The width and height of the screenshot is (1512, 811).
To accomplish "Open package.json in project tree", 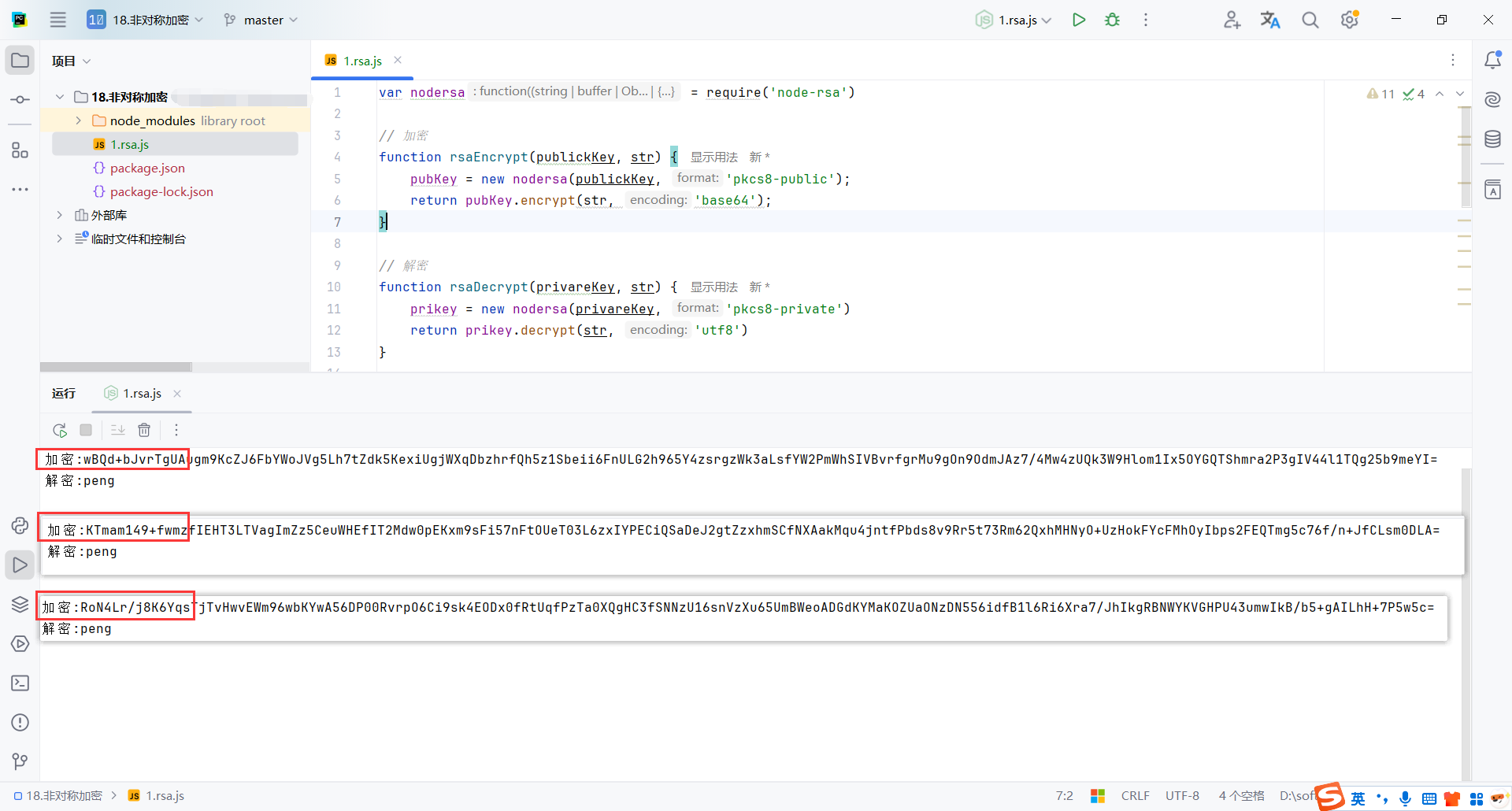I will (147, 168).
